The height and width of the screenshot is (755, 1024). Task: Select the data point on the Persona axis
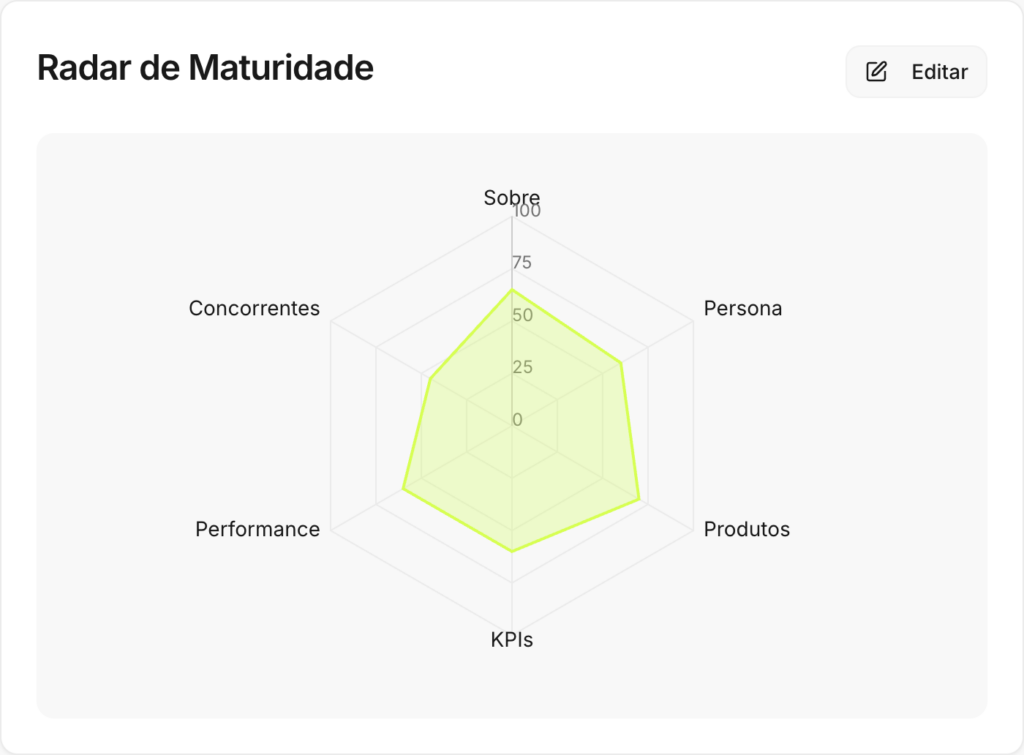point(622,363)
